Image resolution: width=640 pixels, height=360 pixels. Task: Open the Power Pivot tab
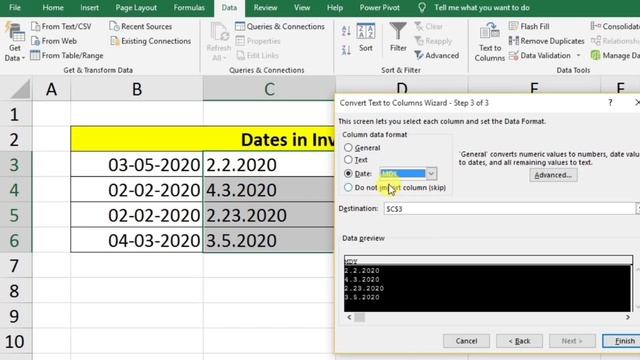[x=380, y=8]
